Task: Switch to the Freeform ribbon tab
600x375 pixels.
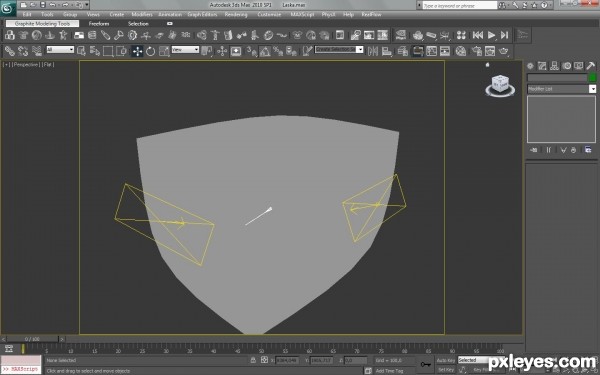Action: coord(99,24)
